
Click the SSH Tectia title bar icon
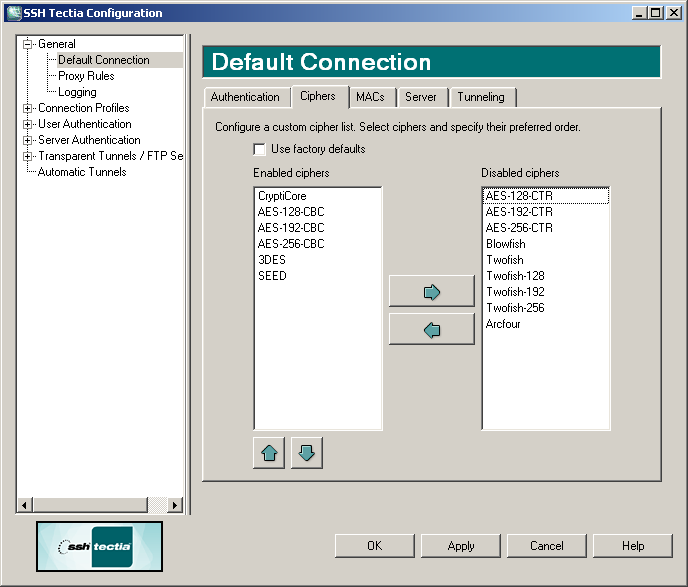tap(12, 13)
